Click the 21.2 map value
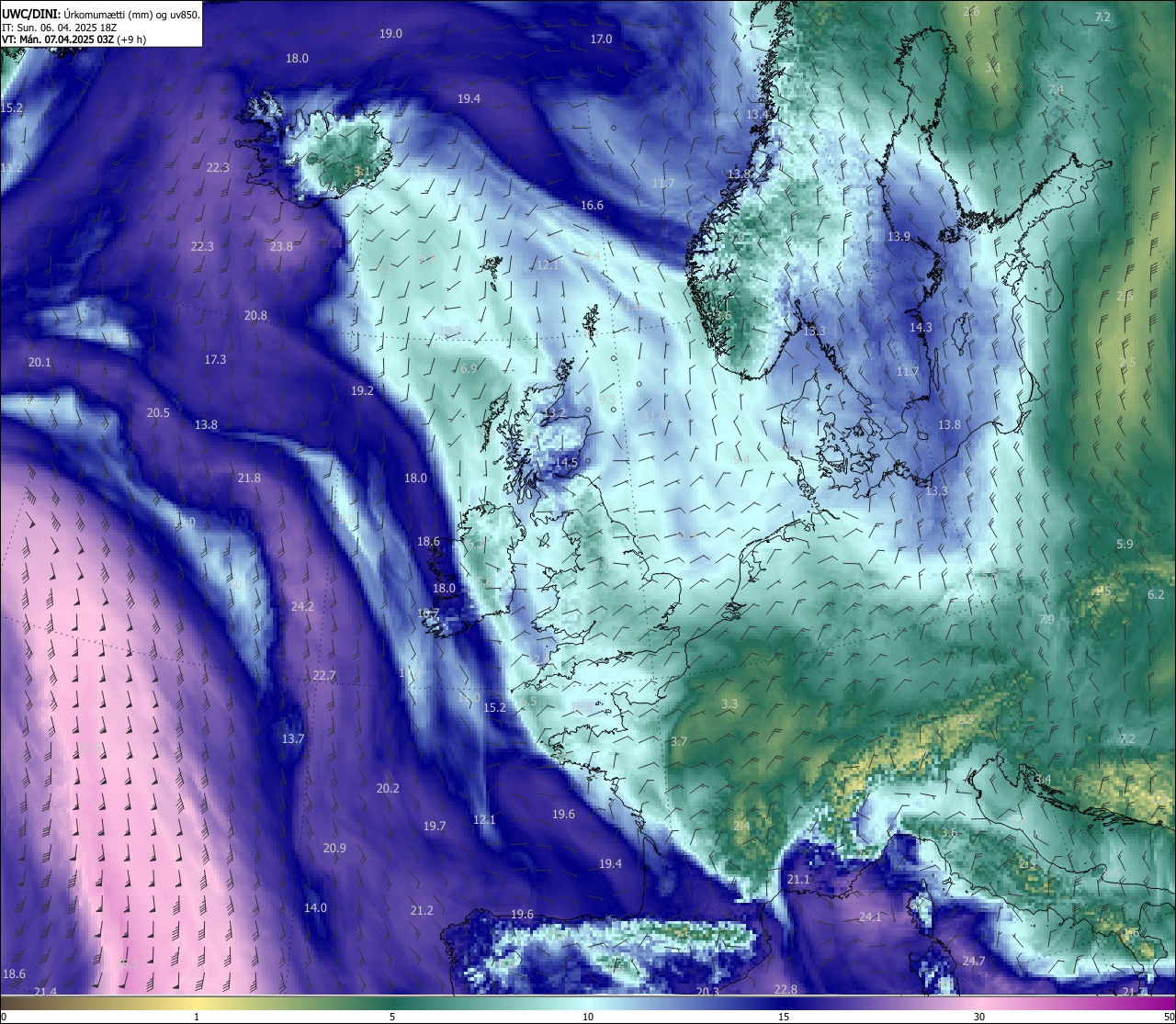This screenshot has width=1176, height=1024. click(422, 910)
